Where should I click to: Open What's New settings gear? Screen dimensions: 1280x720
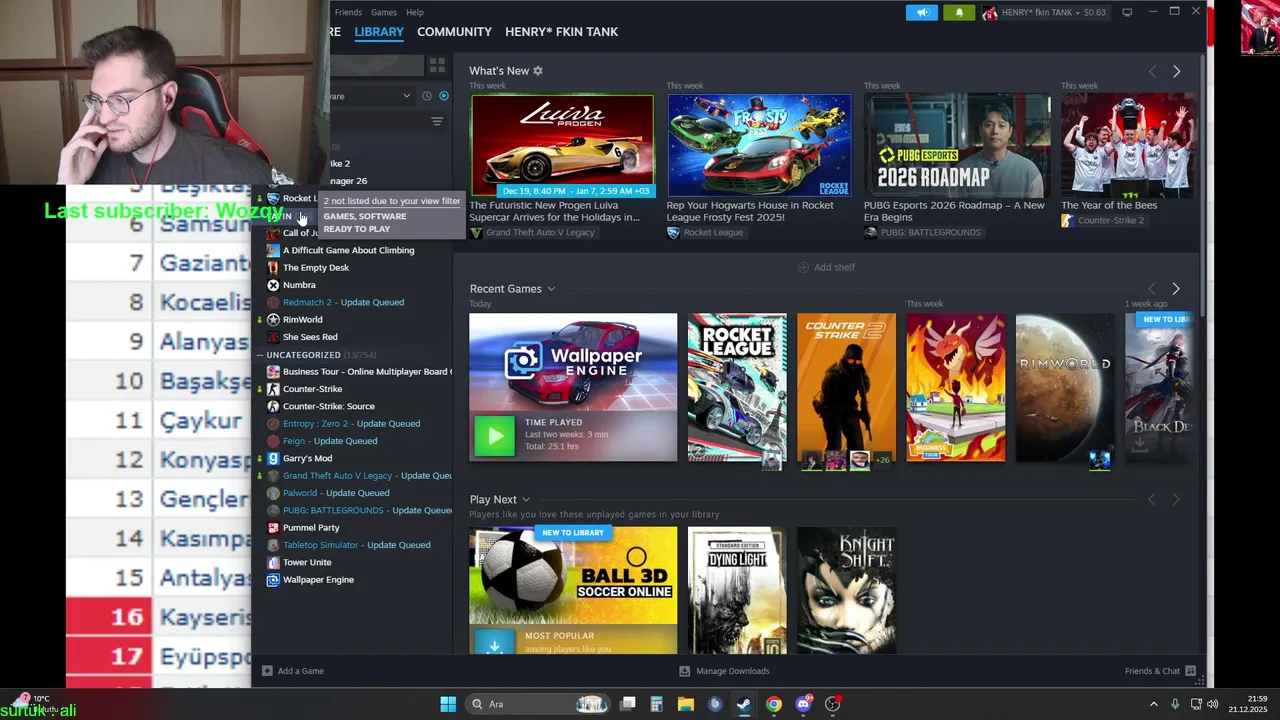point(537,71)
